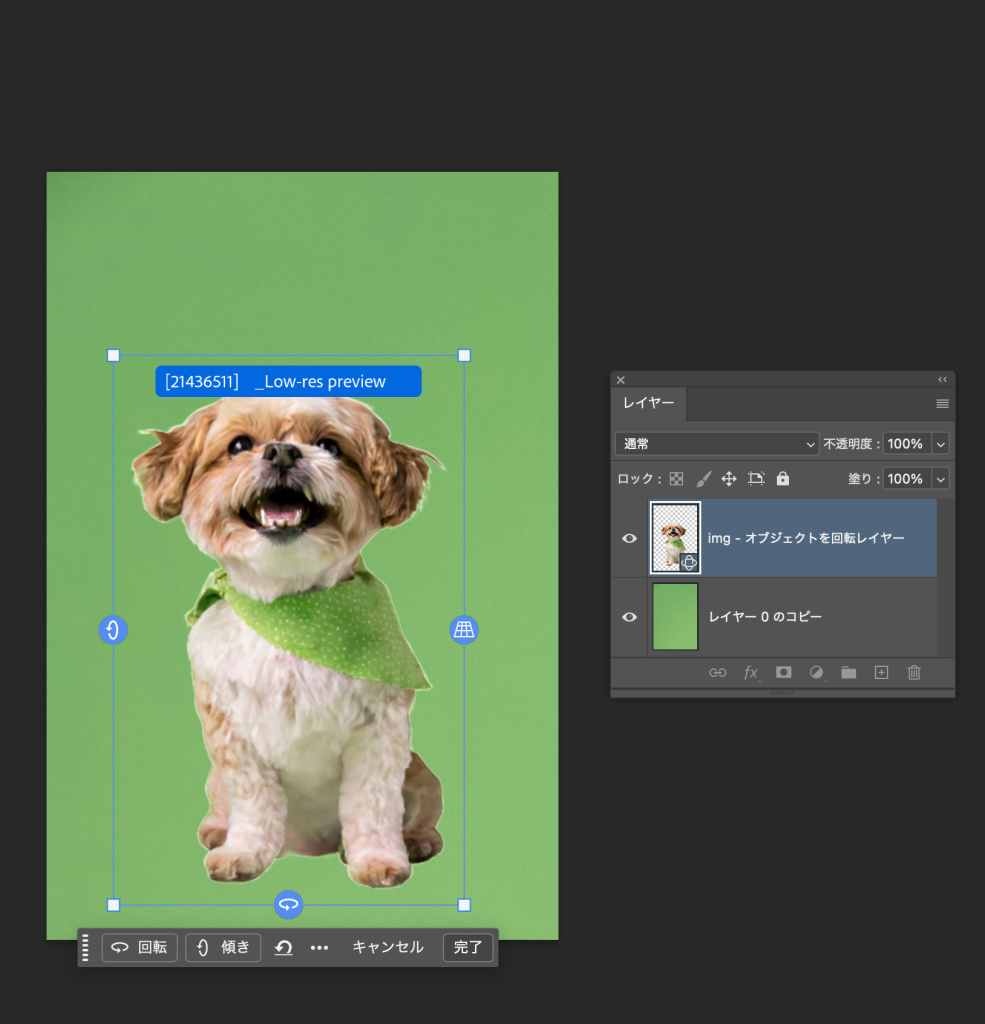Click キャンセル in the taskbar
The image size is (985, 1024).
tap(387, 947)
